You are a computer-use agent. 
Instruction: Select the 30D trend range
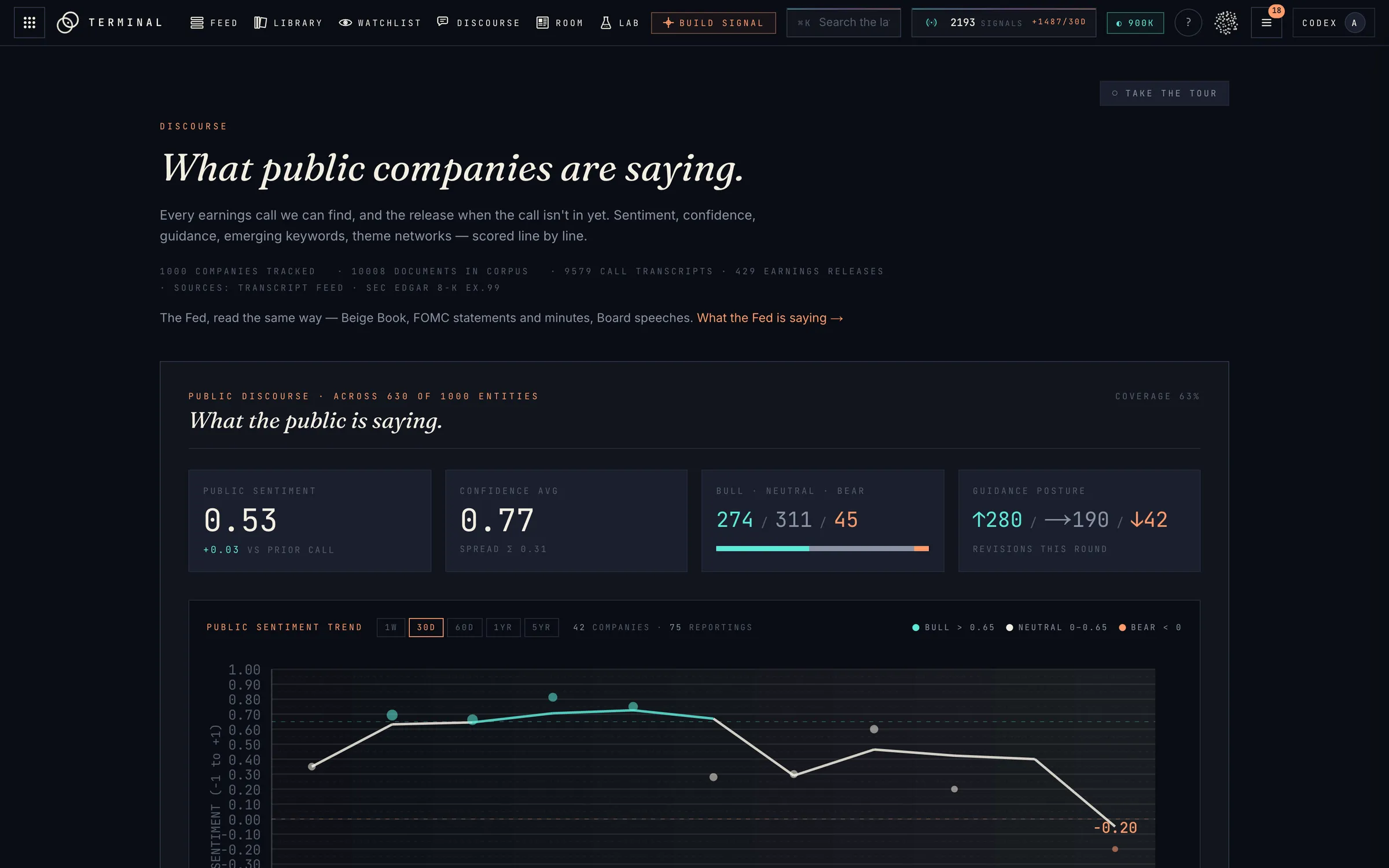point(426,627)
